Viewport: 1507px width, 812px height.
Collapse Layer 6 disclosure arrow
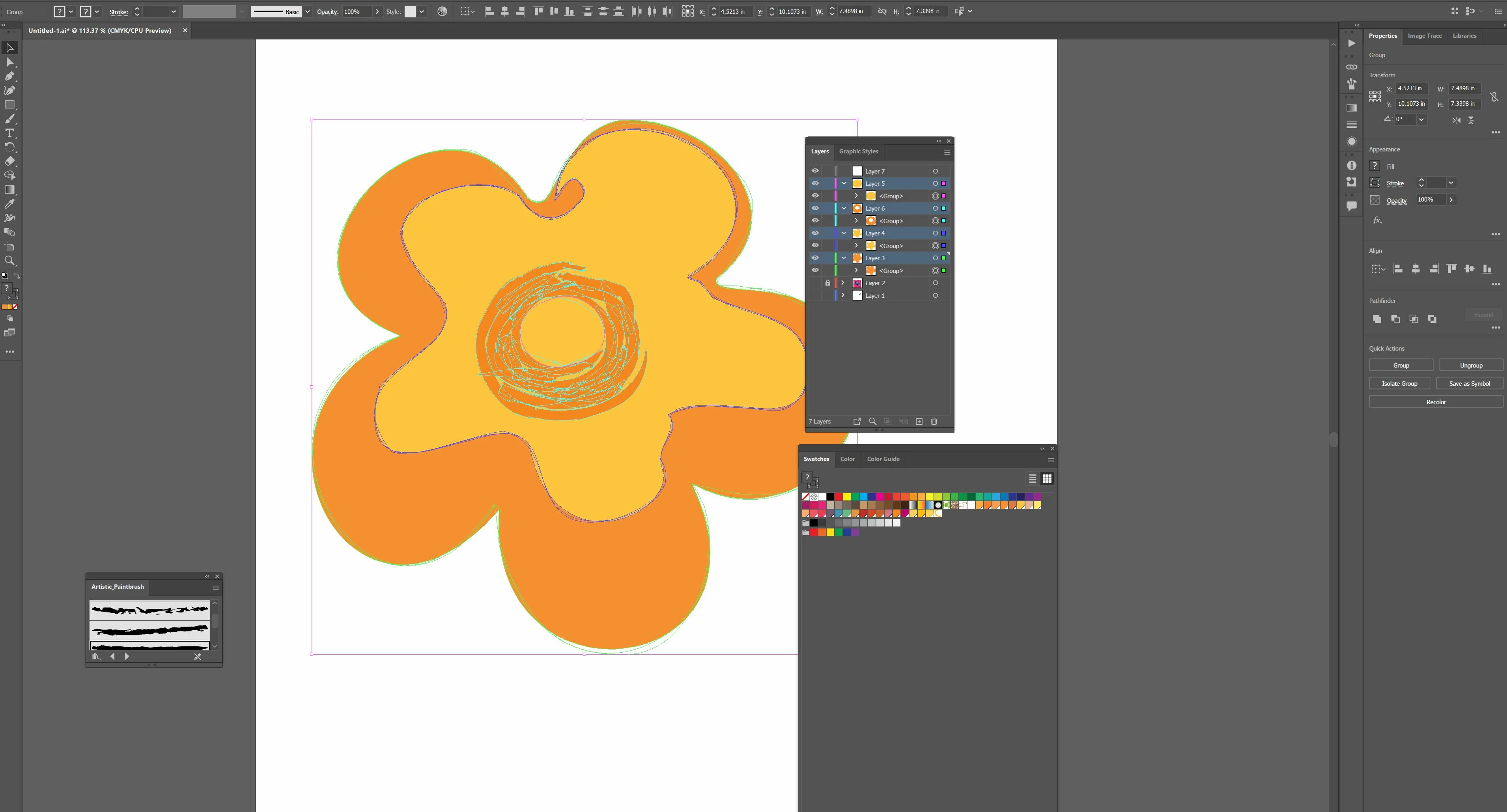pos(844,208)
